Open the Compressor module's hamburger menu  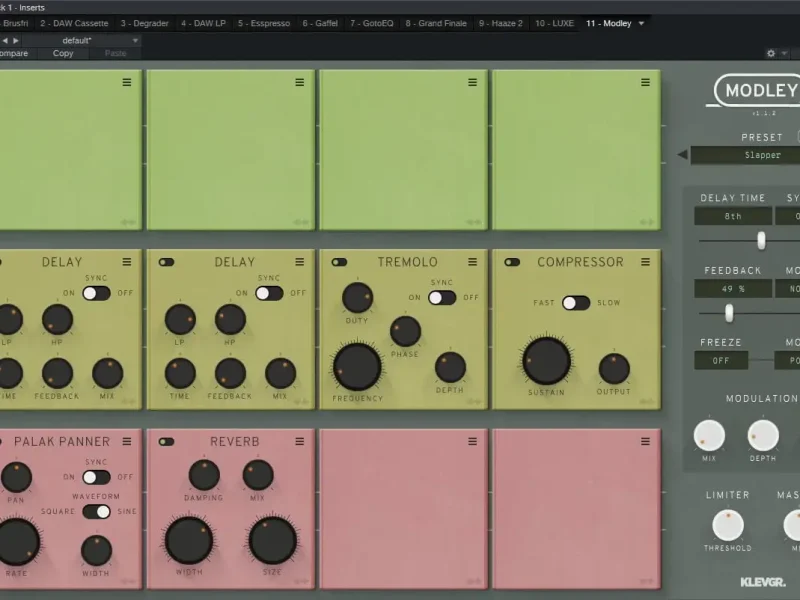[645, 262]
